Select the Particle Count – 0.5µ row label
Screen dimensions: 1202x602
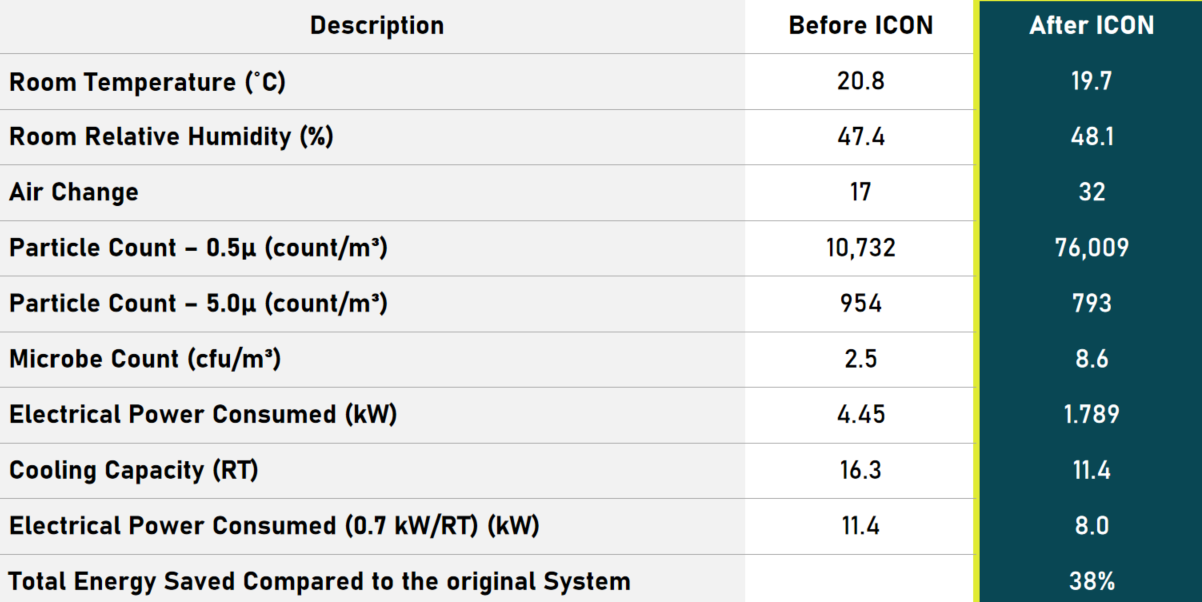pyautogui.click(x=198, y=248)
